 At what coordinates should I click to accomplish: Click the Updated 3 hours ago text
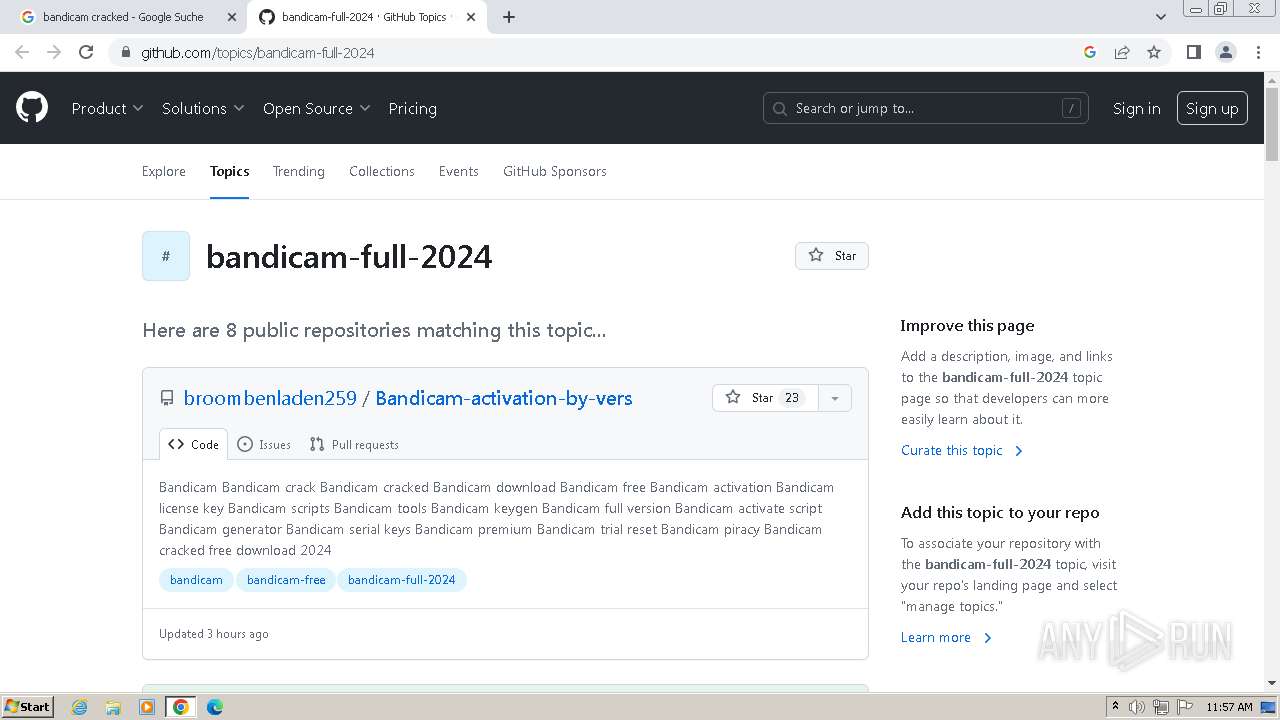point(213,634)
